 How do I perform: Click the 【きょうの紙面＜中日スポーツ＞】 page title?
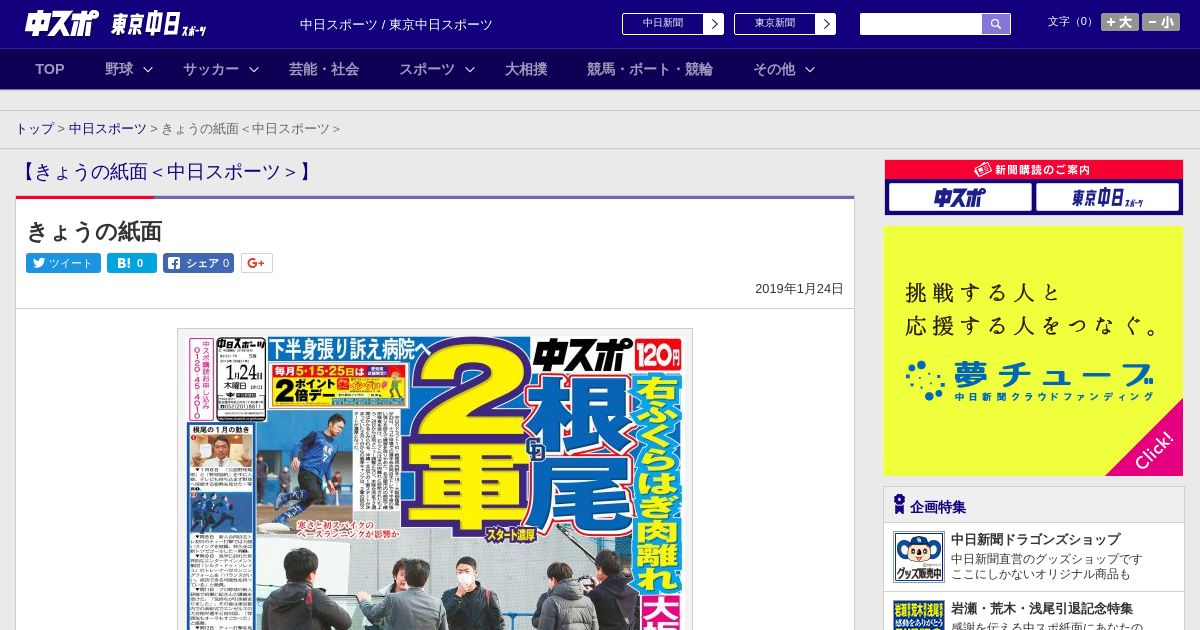coord(165,172)
